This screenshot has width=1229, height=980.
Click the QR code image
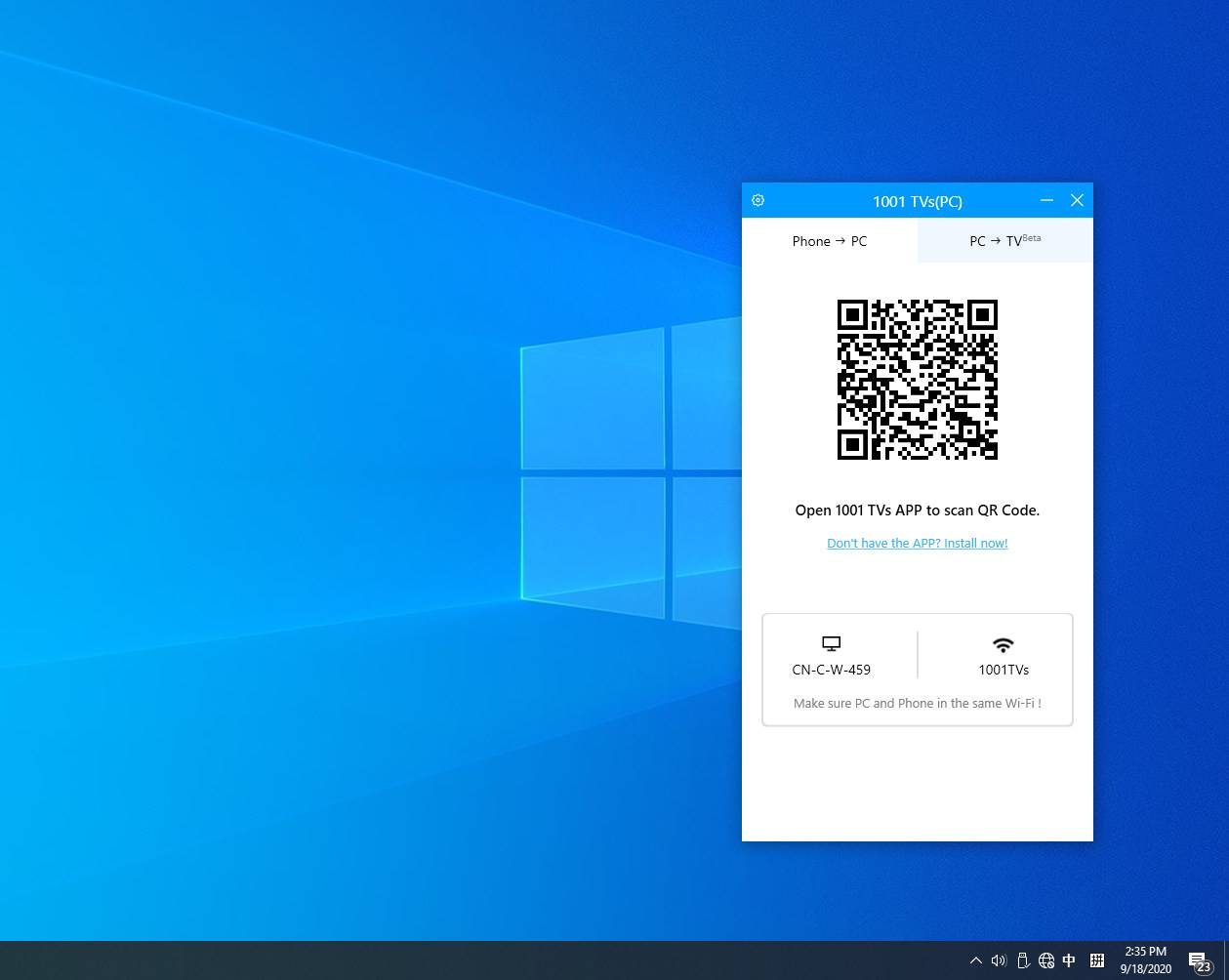coord(918,380)
